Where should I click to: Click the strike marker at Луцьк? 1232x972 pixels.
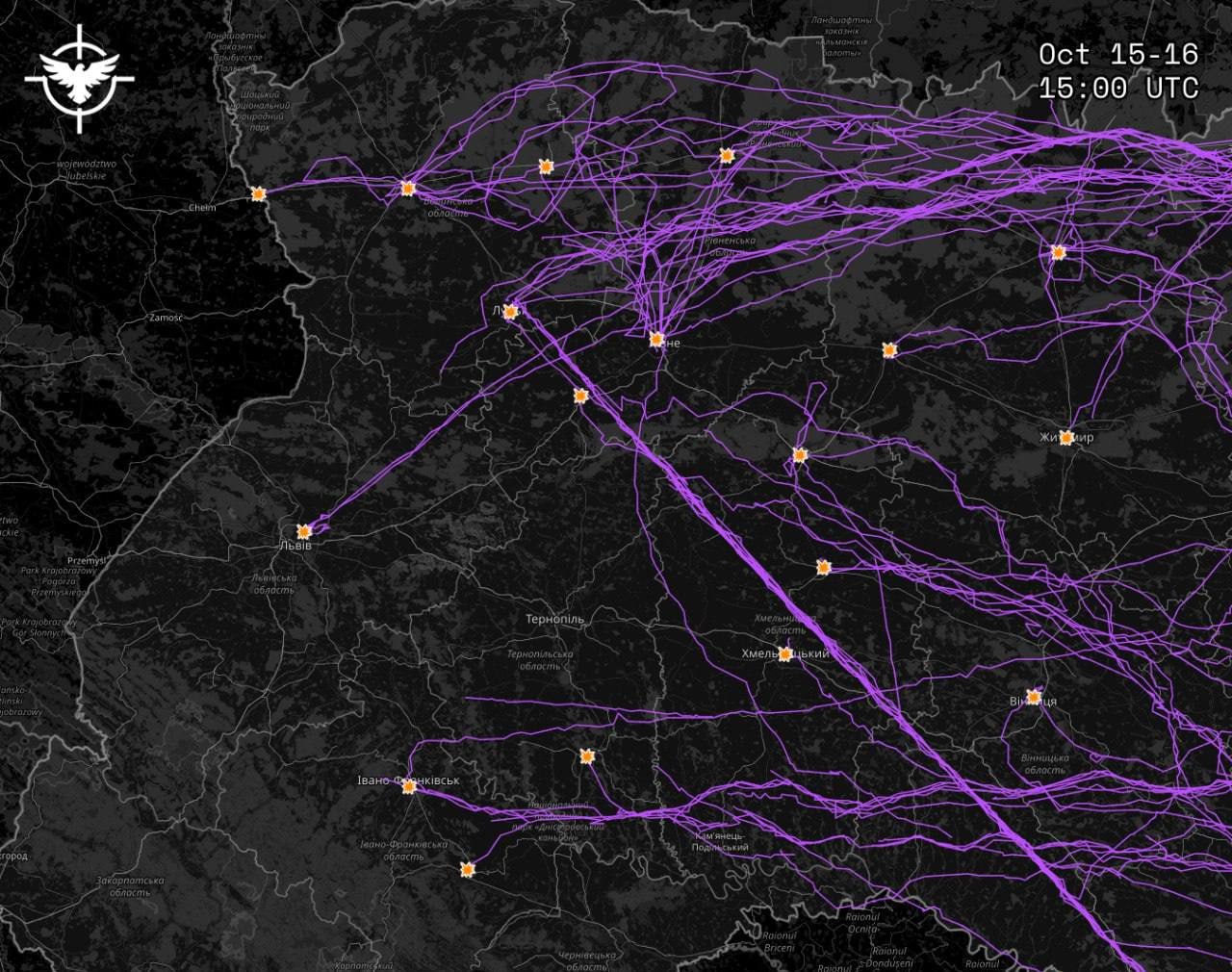pos(511,311)
